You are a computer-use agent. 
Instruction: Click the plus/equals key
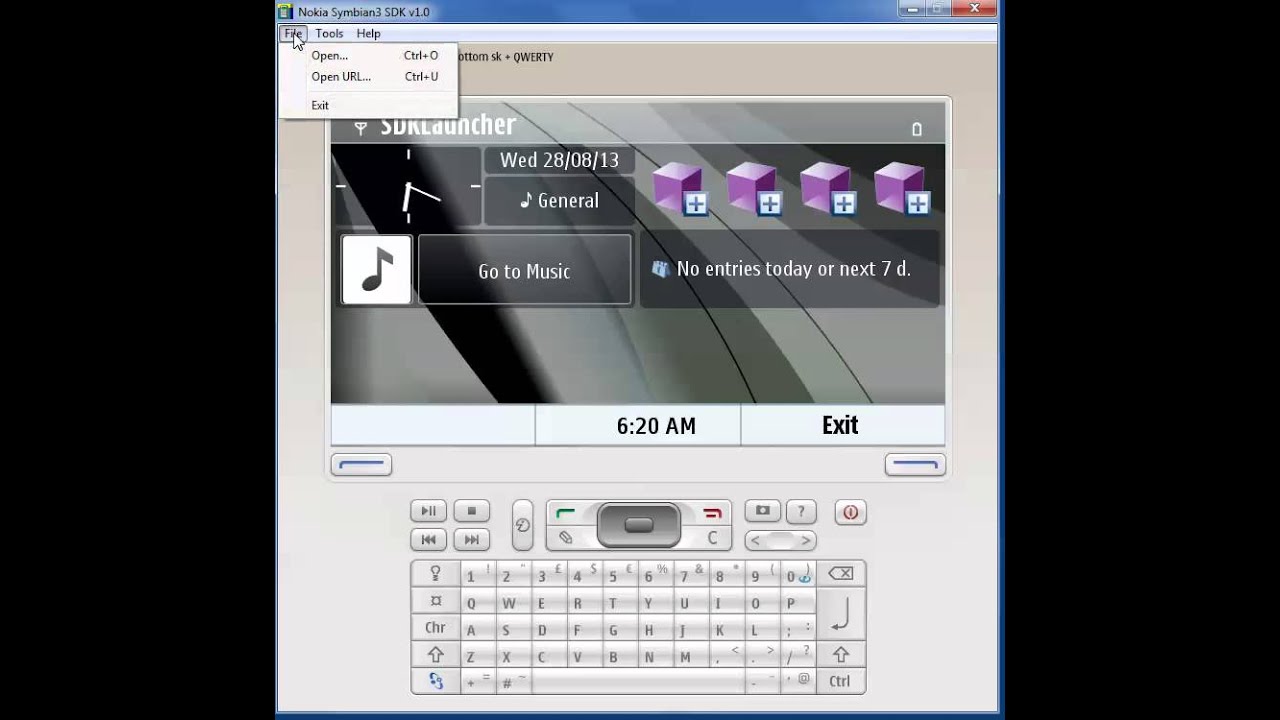point(477,682)
